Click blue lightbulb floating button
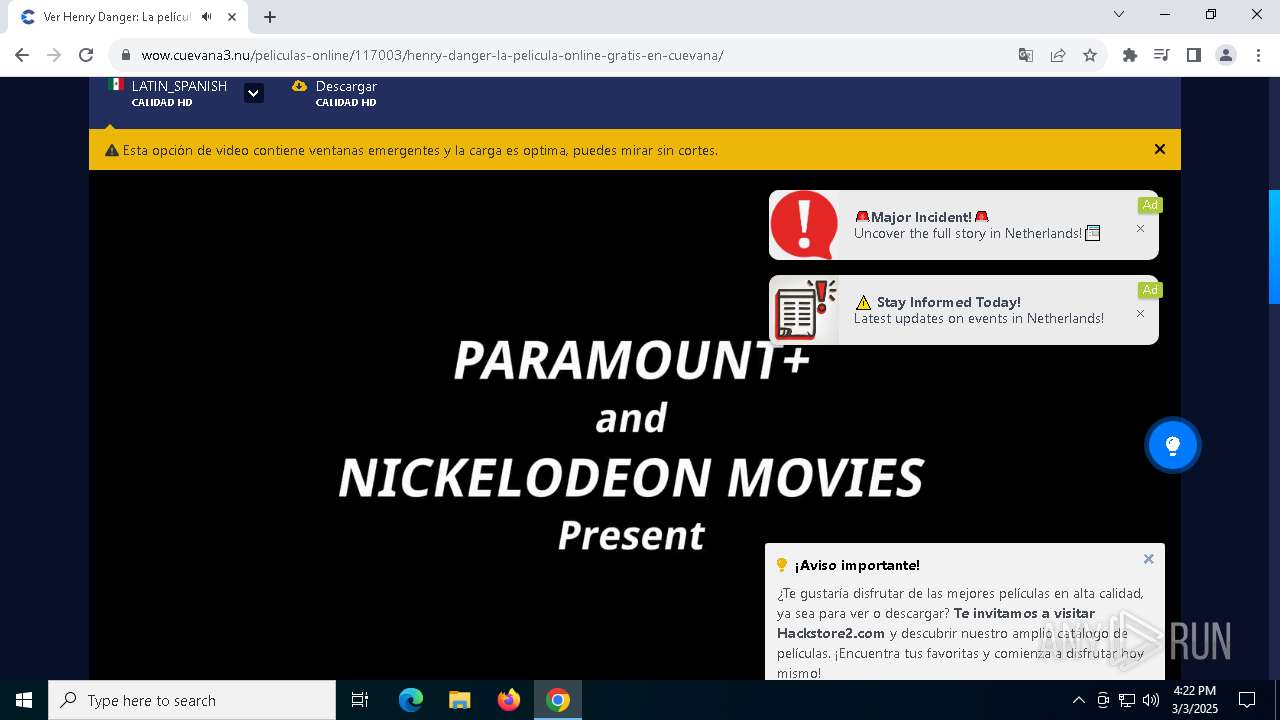Viewport: 1280px width, 720px height. pyautogui.click(x=1172, y=445)
